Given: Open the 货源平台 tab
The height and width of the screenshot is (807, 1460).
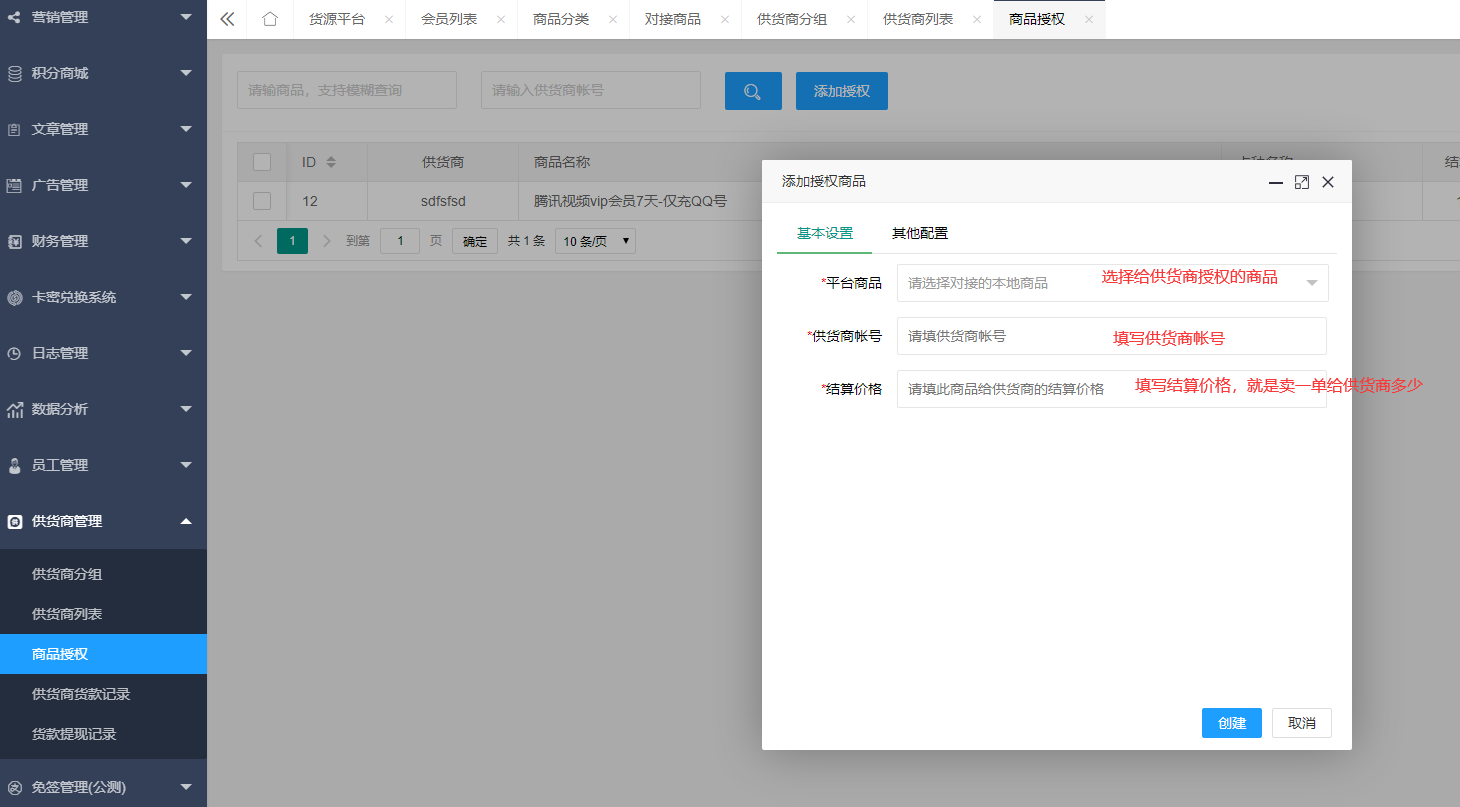Looking at the screenshot, I should tap(337, 19).
